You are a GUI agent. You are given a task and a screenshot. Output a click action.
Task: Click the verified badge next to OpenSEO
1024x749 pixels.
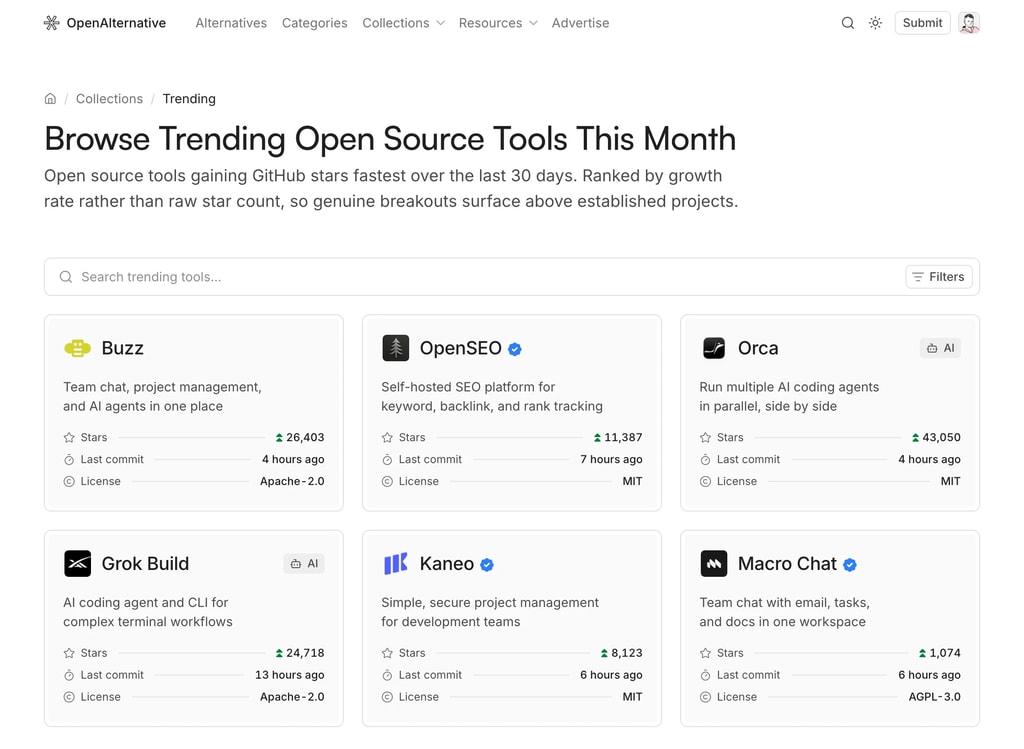(x=515, y=349)
